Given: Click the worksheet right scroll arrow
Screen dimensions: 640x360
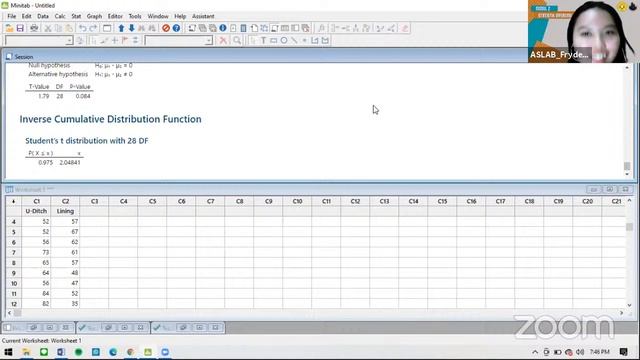Looking at the screenshot, I should pyautogui.click(x=622, y=313).
